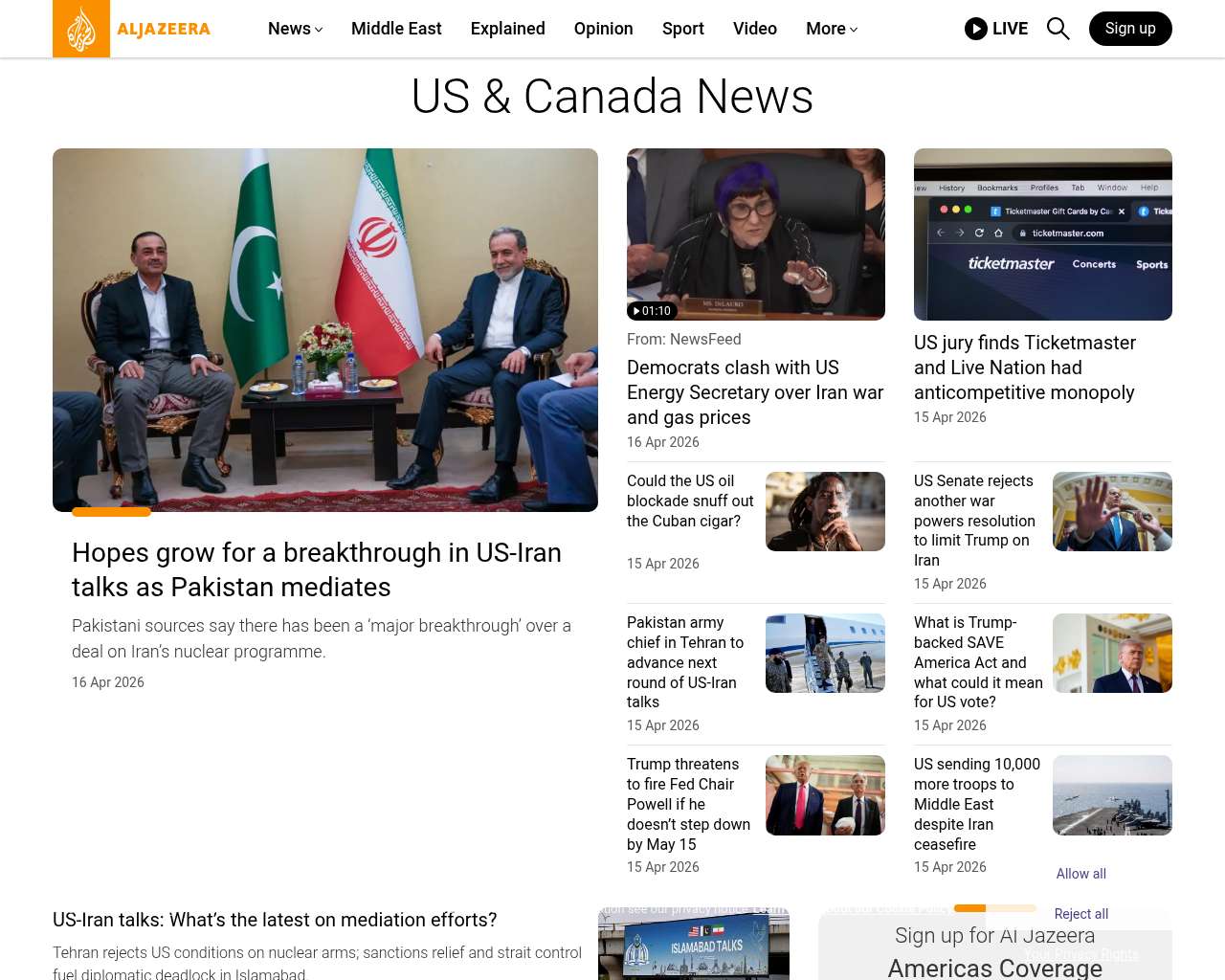Expand the News dropdown menu
Screen dimensions: 1225x980
click(x=295, y=29)
